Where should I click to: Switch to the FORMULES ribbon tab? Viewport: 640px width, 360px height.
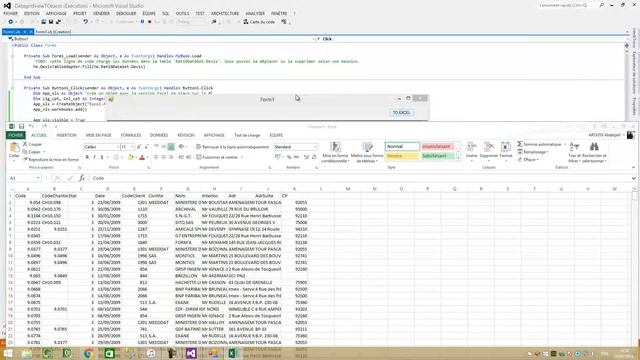[x=131, y=135]
